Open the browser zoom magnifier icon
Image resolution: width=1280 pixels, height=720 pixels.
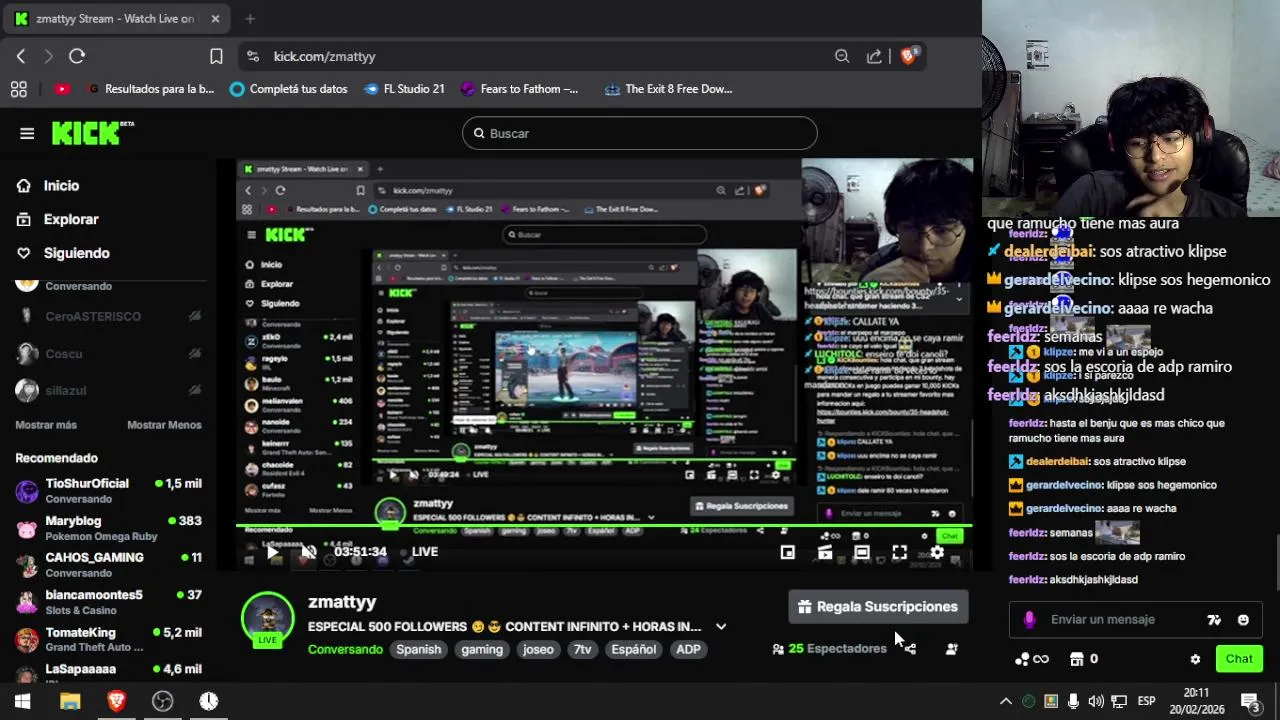pyautogui.click(x=842, y=56)
